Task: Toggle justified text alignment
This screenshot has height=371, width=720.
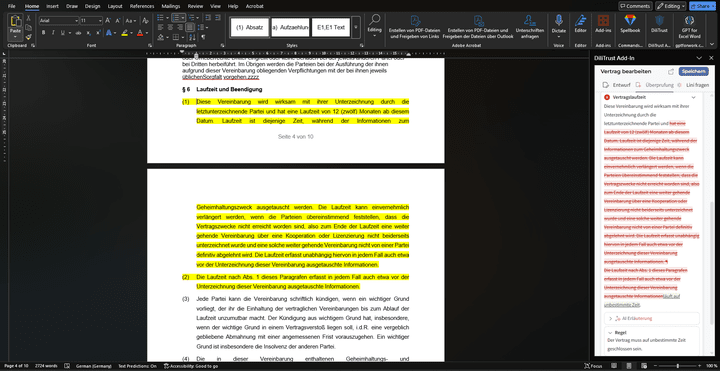Action: pyautogui.click(x=189, y=28)
